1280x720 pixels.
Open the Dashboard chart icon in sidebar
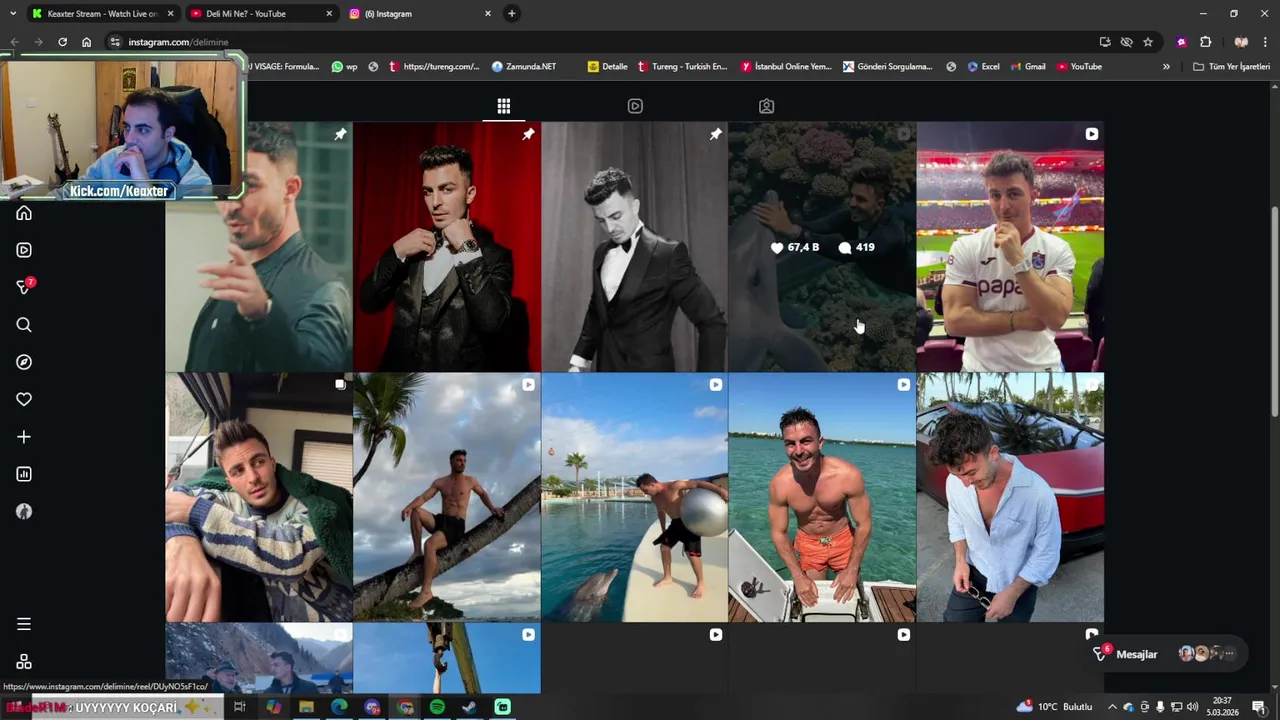pos(24,474)
